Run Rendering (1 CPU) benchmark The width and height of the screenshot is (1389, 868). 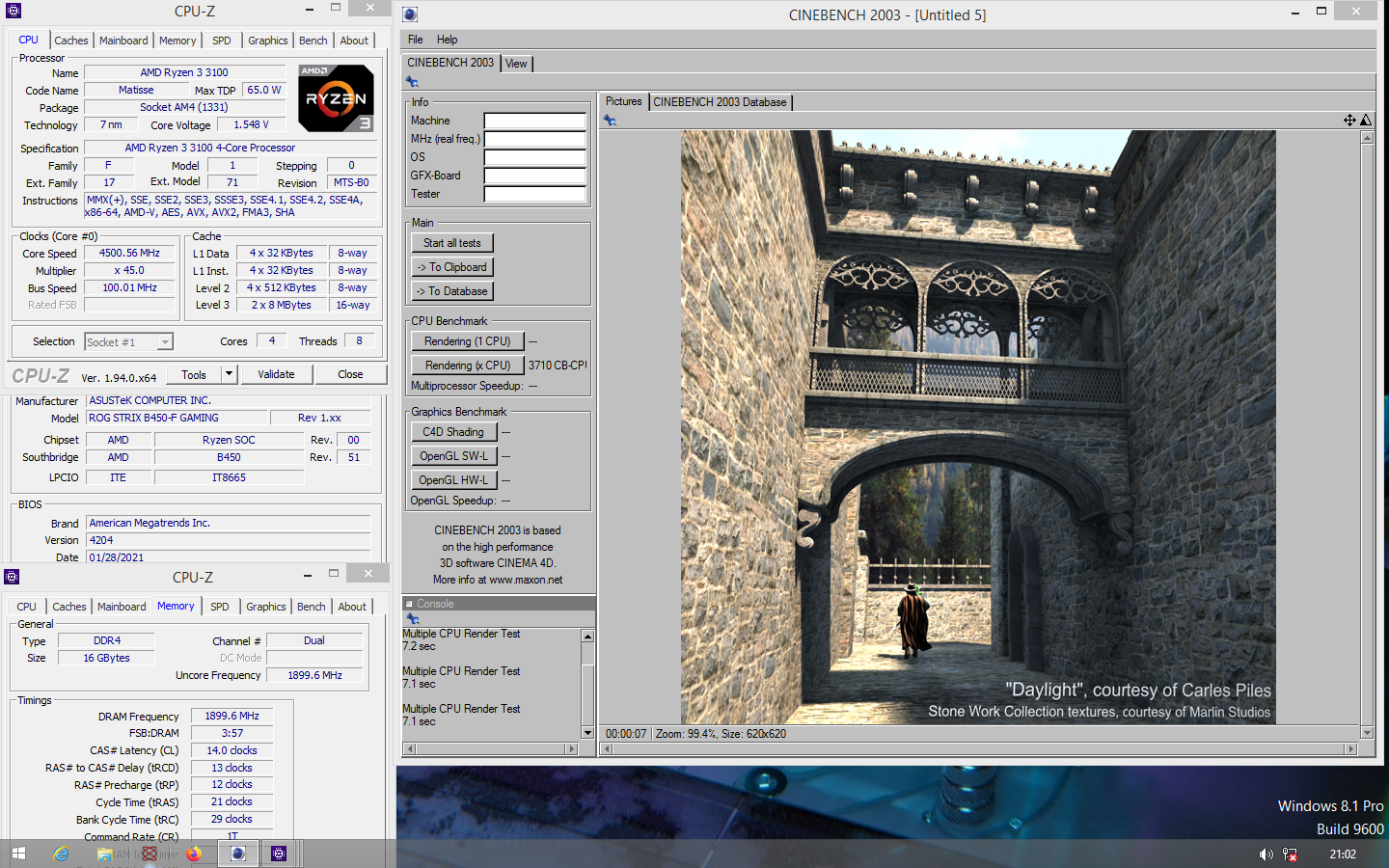click(x=468, y=341)
